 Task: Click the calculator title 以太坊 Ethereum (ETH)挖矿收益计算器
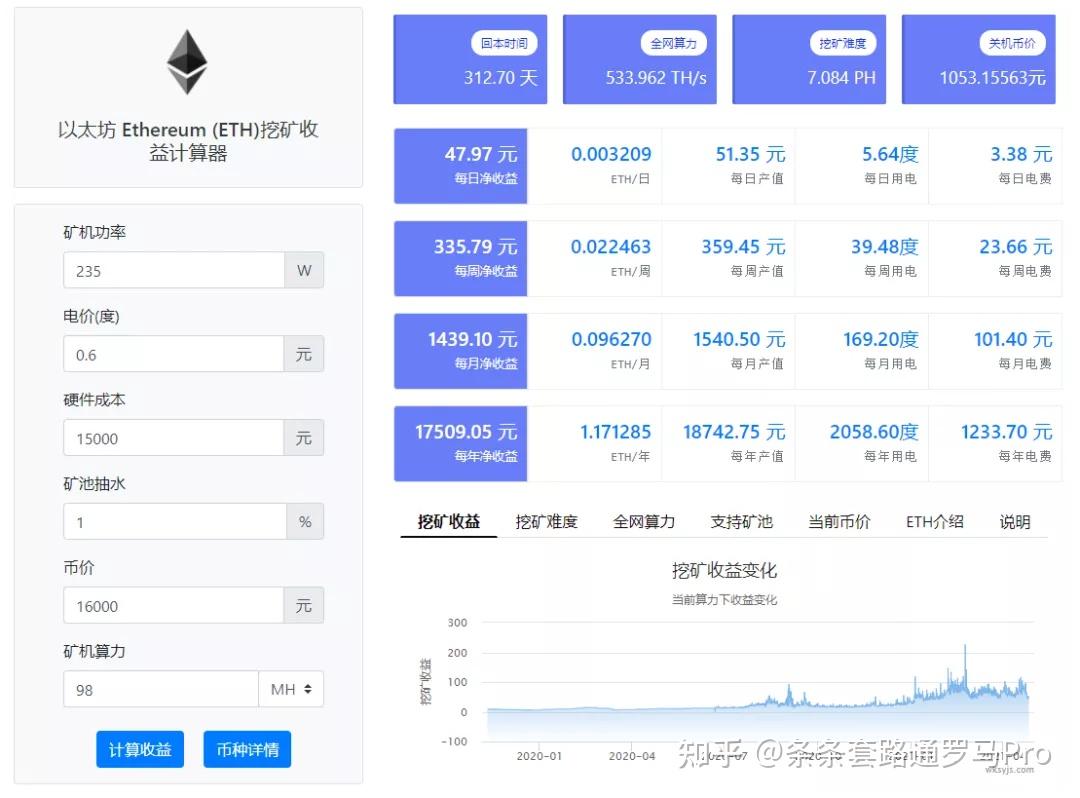click(188, 140)
